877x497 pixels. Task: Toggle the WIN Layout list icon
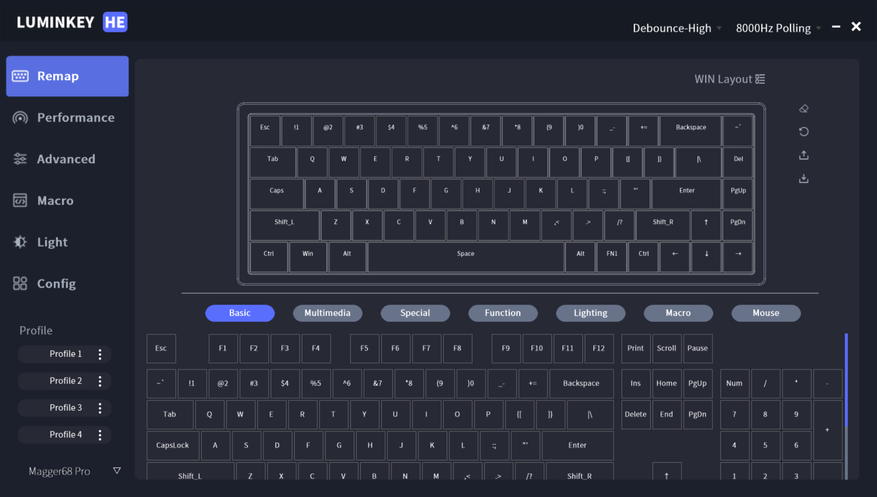[x=760, y=79]
